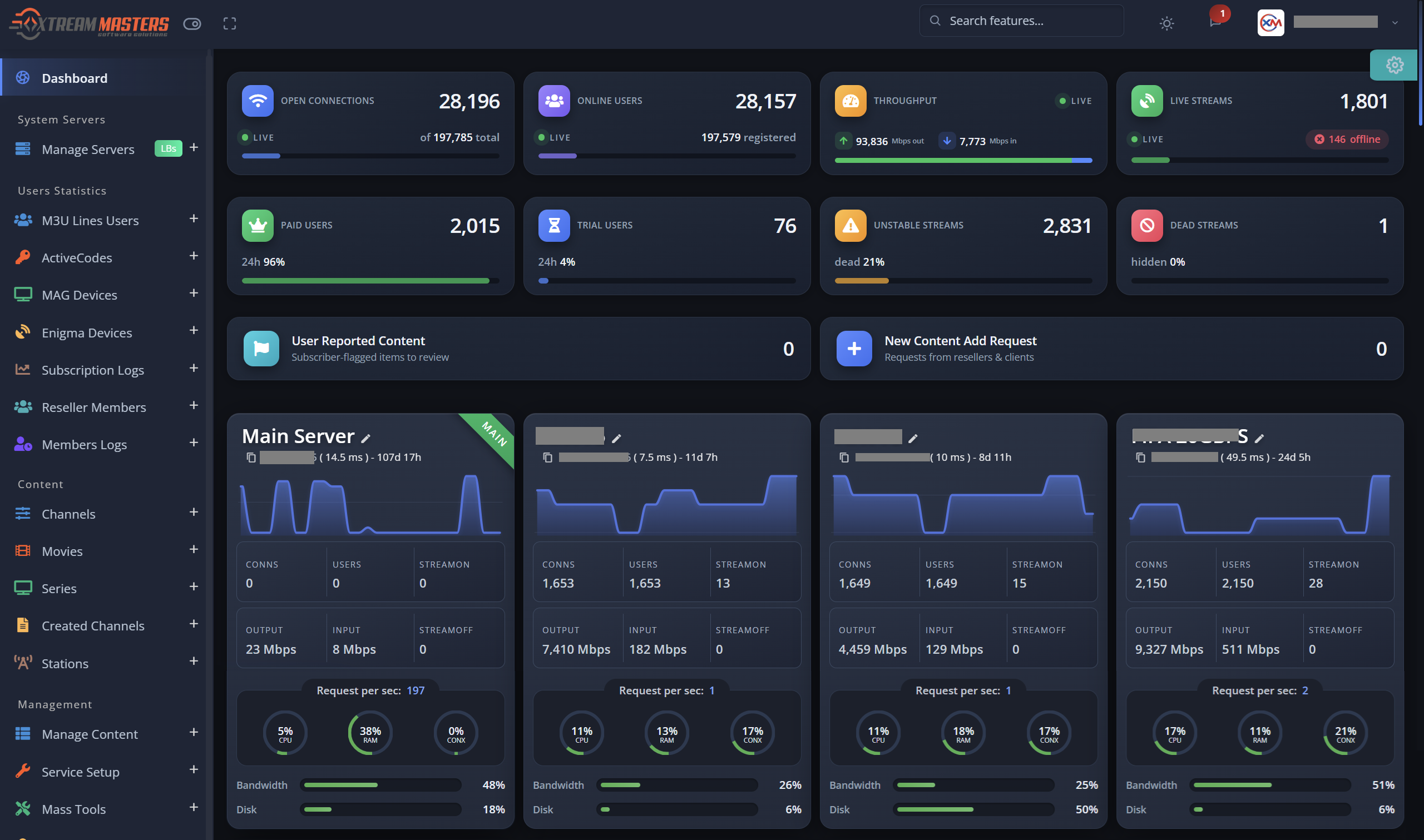The width and height of the screenshot is (1424, 840).
Task: Copy the 7.5 ms server address
Action: [547, 458]
